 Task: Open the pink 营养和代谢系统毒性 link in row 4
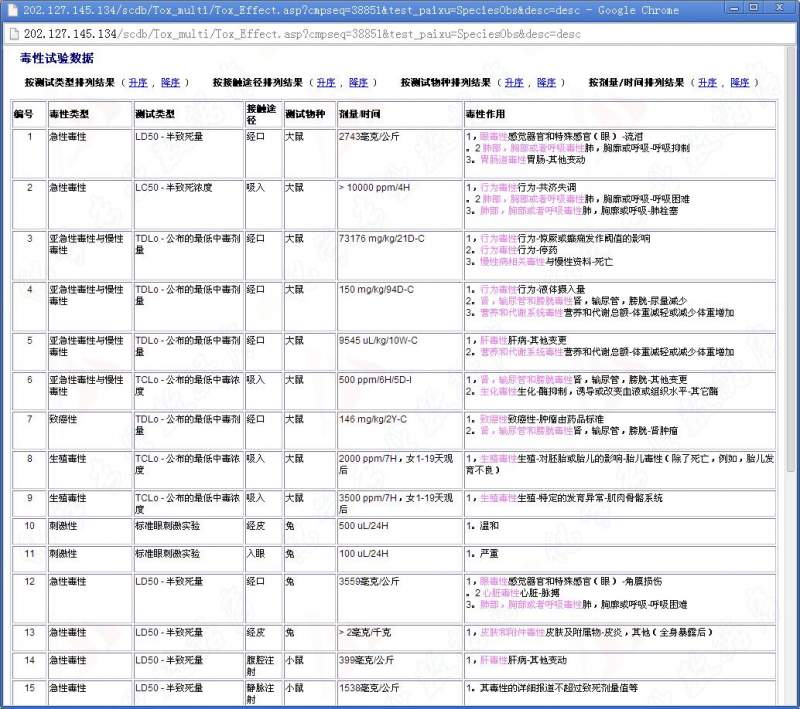pyautogui.click(x=522, y=313)
